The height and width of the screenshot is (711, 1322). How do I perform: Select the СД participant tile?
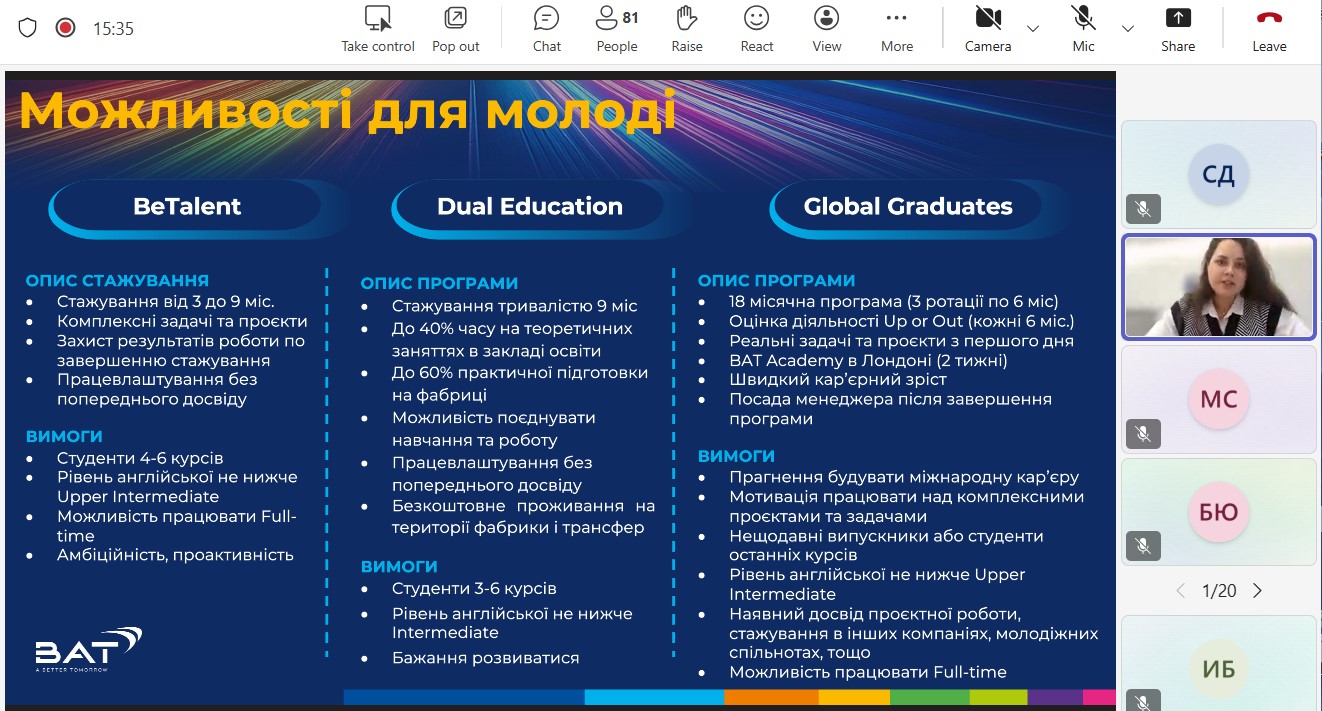tap(1219, 174)
